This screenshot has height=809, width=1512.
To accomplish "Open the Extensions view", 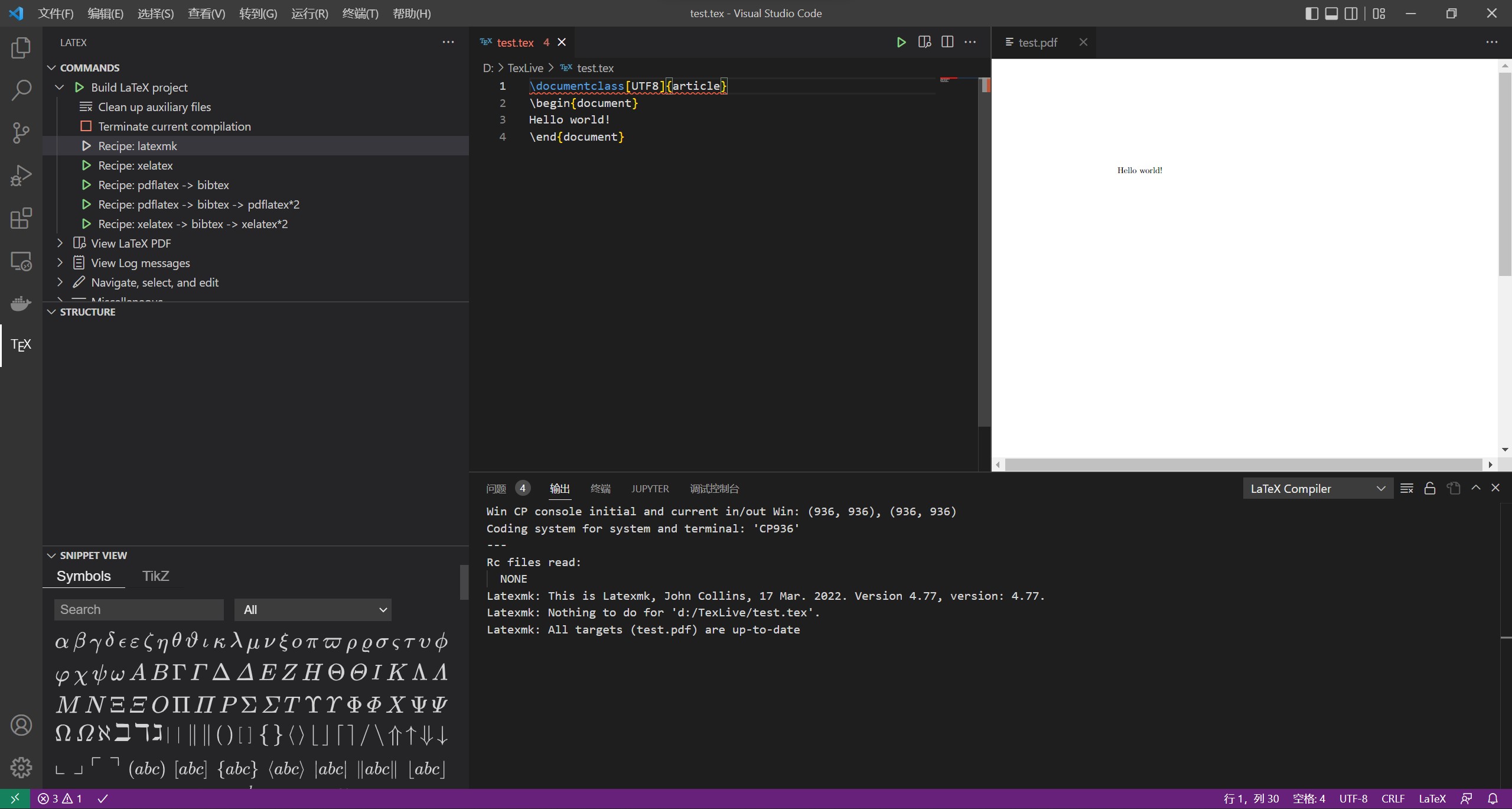I will point(21,218).
